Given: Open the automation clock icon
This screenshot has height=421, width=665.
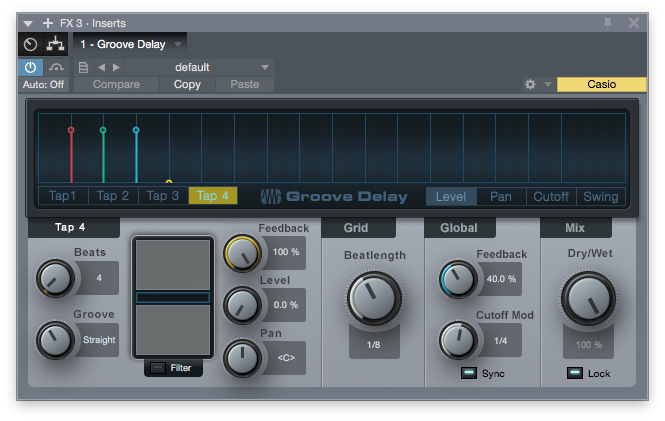Looking at the screenshot, I should [x=30, y=44].
